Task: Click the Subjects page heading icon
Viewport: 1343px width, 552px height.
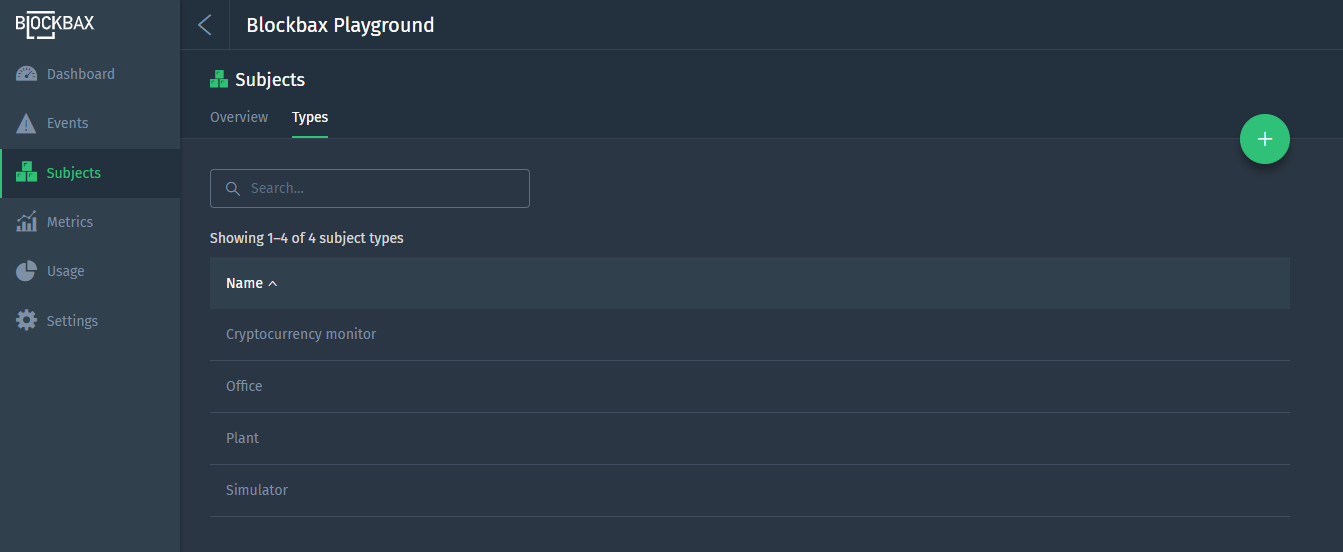Action: [219, 79]
